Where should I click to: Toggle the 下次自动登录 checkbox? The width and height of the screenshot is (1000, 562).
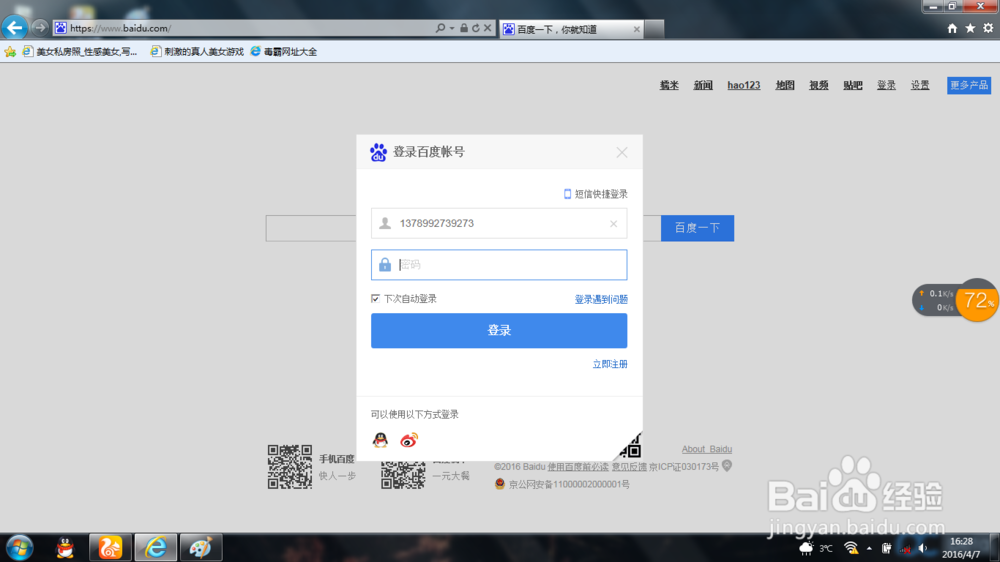point(375,299)
